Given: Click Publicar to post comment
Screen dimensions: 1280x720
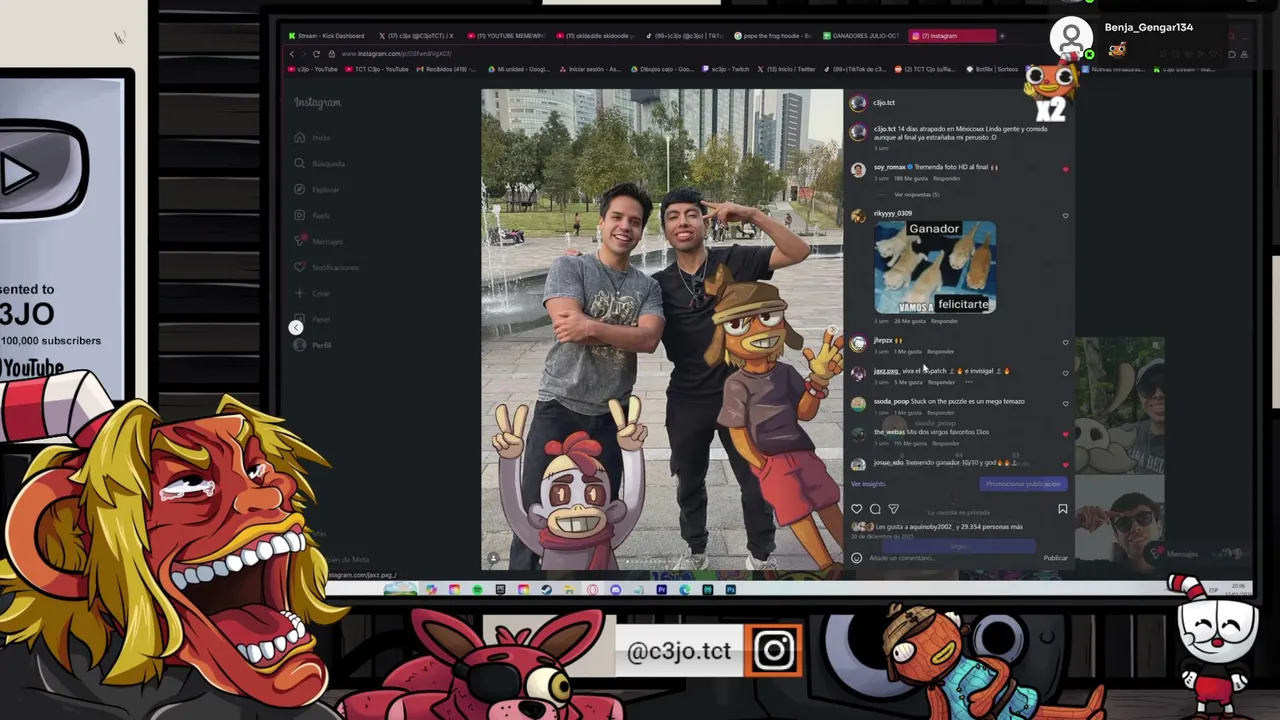Looking at the screenshot, I should (x=1055, y=558).
